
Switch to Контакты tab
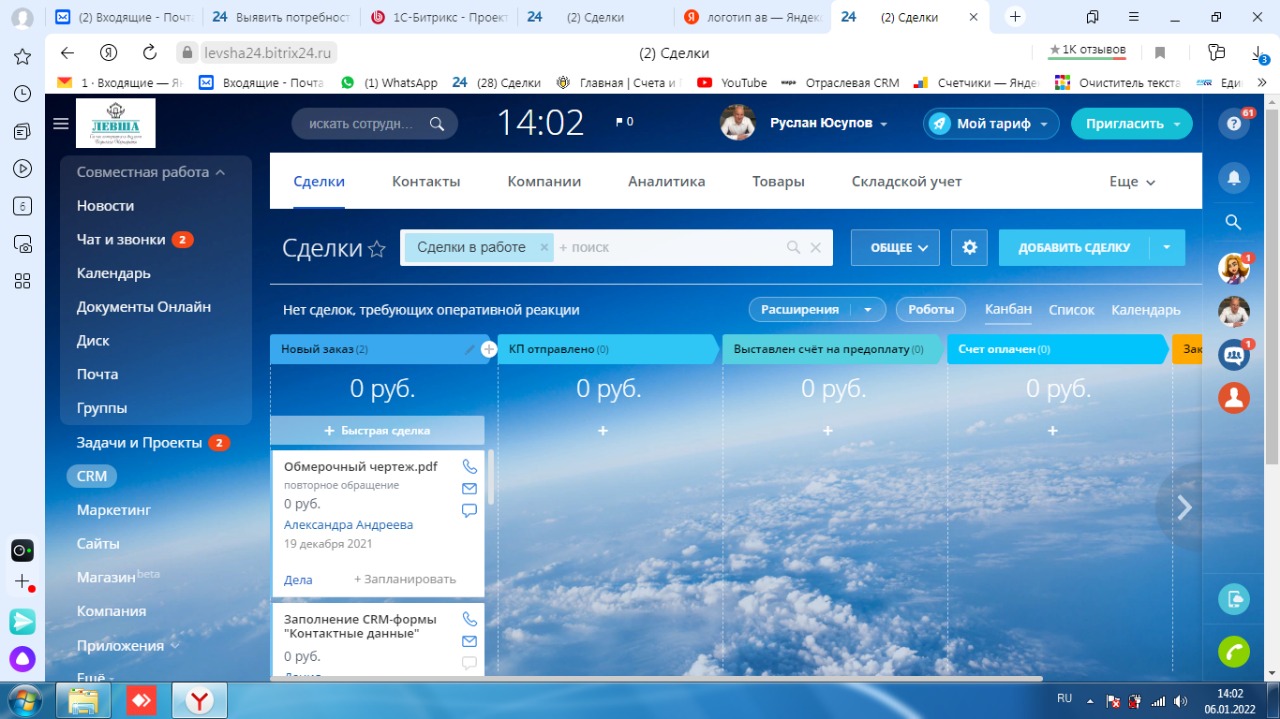(426, 181)
